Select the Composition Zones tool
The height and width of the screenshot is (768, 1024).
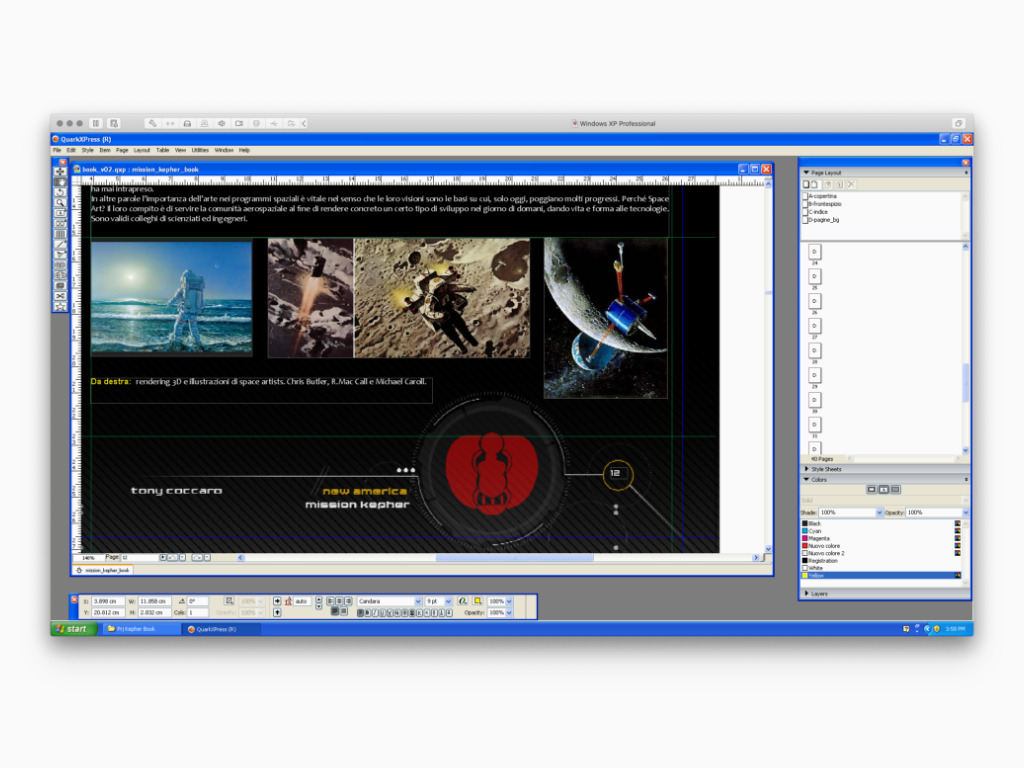click(x=60, y=286)
